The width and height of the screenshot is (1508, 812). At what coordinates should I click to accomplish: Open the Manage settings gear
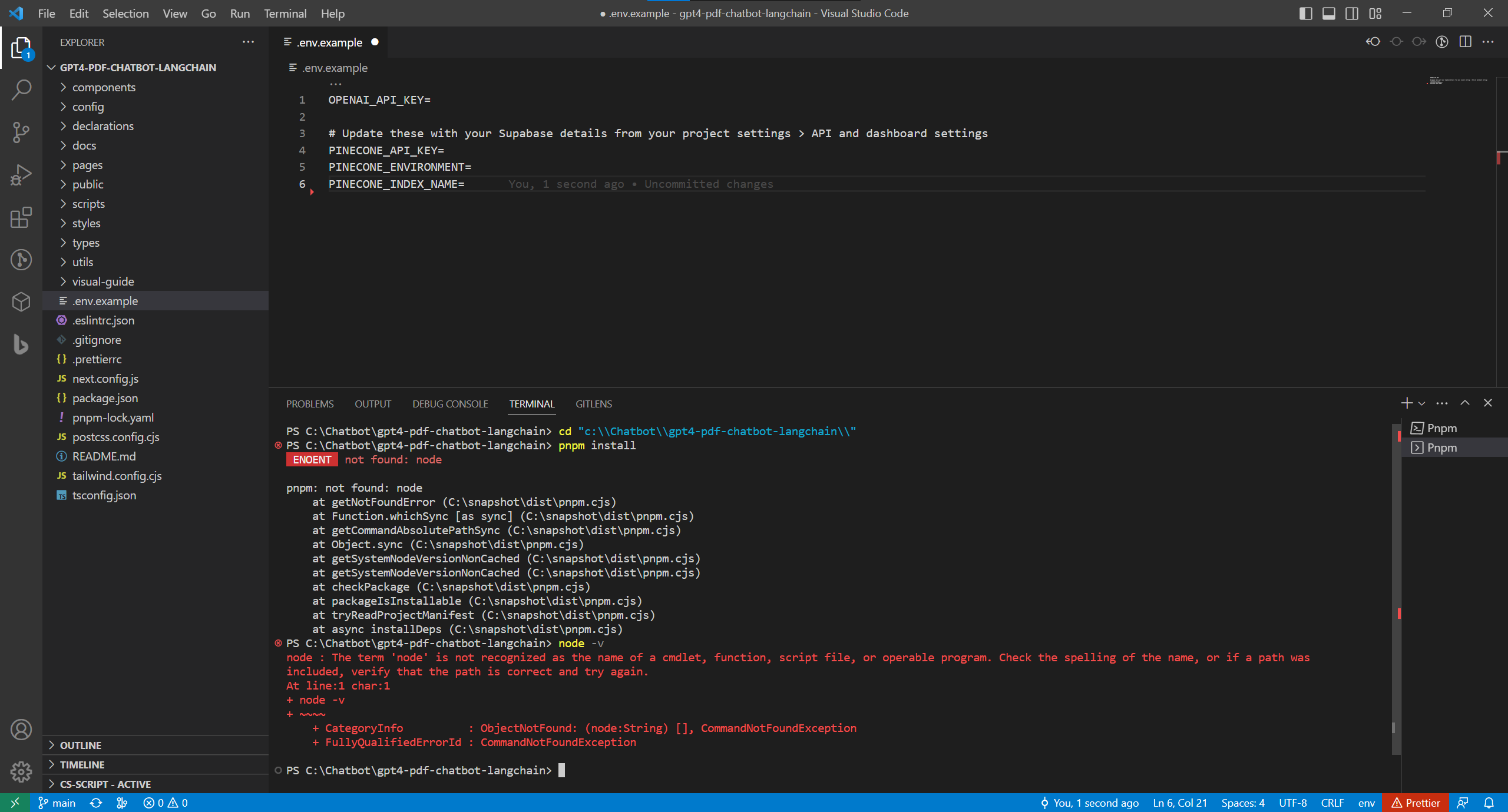coord(21,771)
